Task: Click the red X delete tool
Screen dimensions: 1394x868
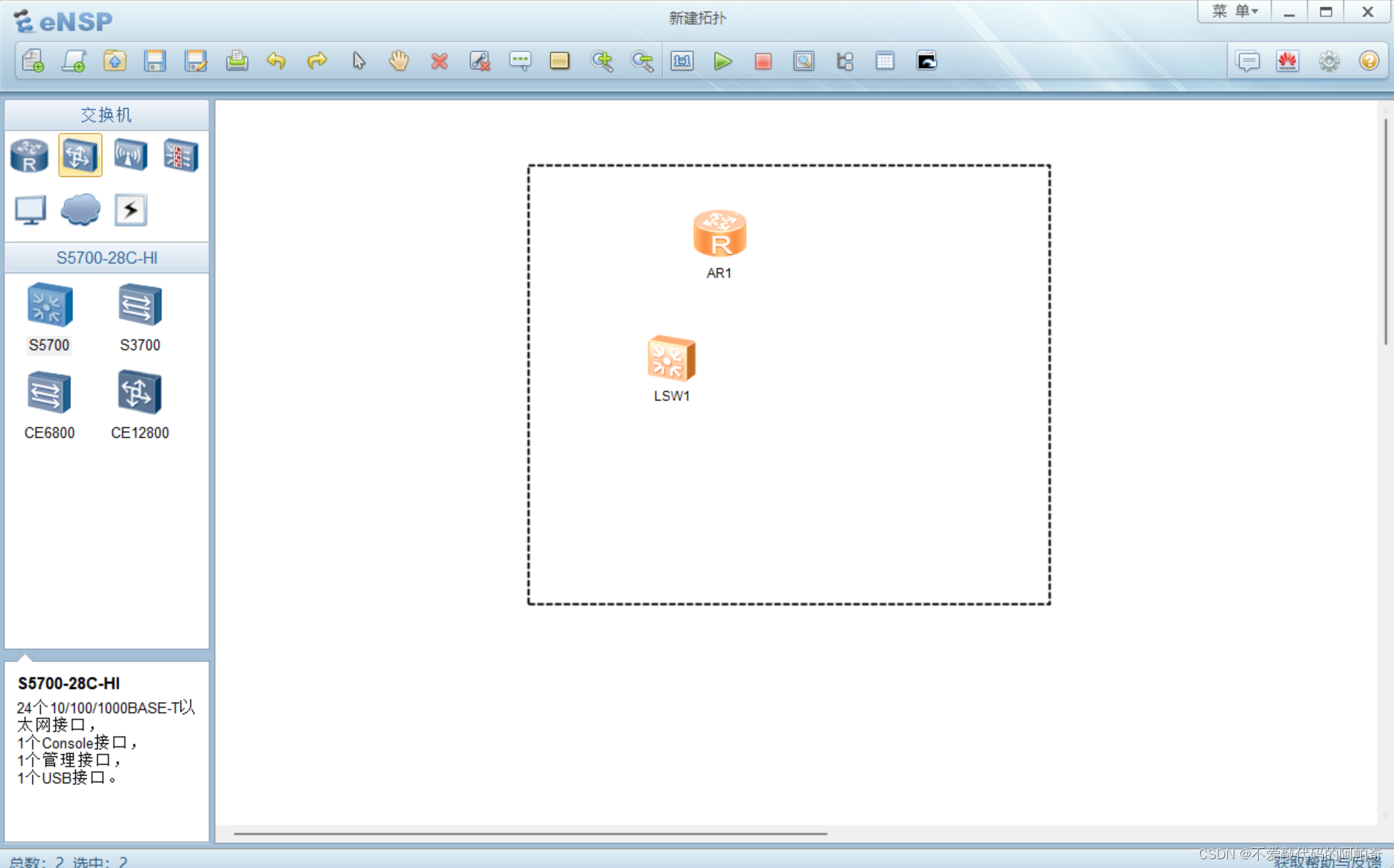Action: [x=439, y=61]
